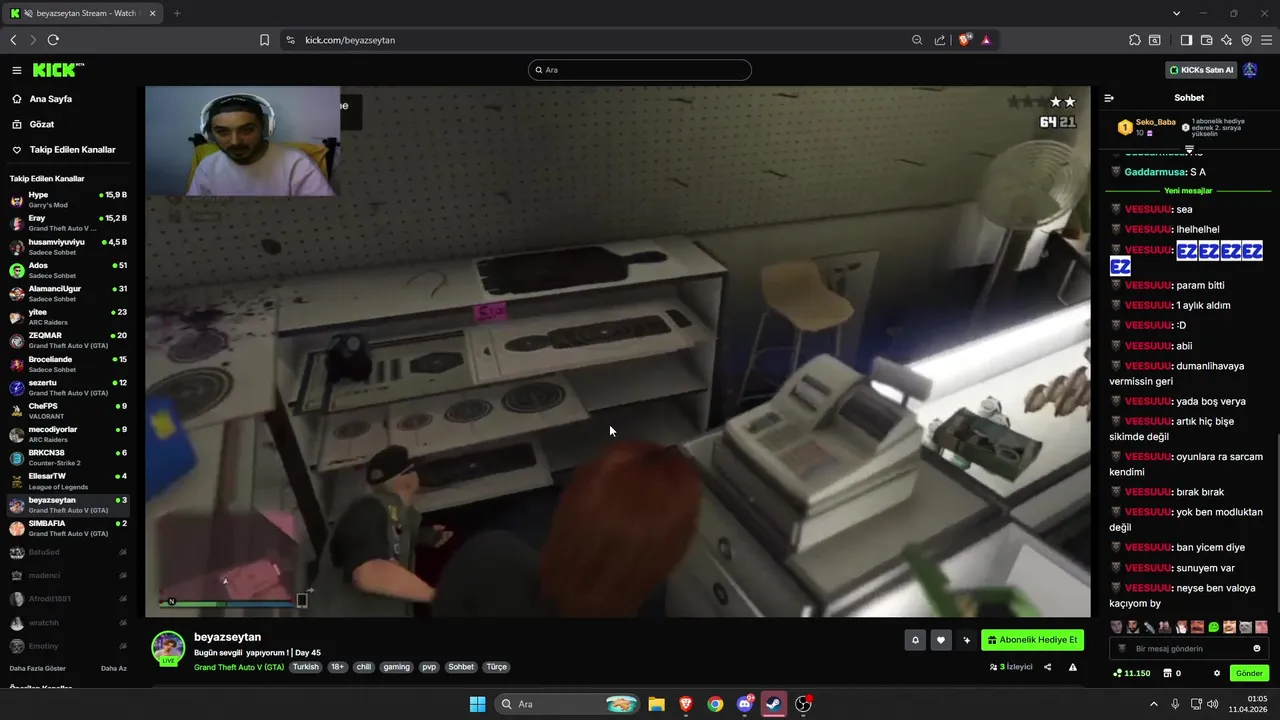The height and width of the screenshot is (720, 1280).
Task: Focus the Kick 'Ara' search field
Action: (x=640, y=70)
